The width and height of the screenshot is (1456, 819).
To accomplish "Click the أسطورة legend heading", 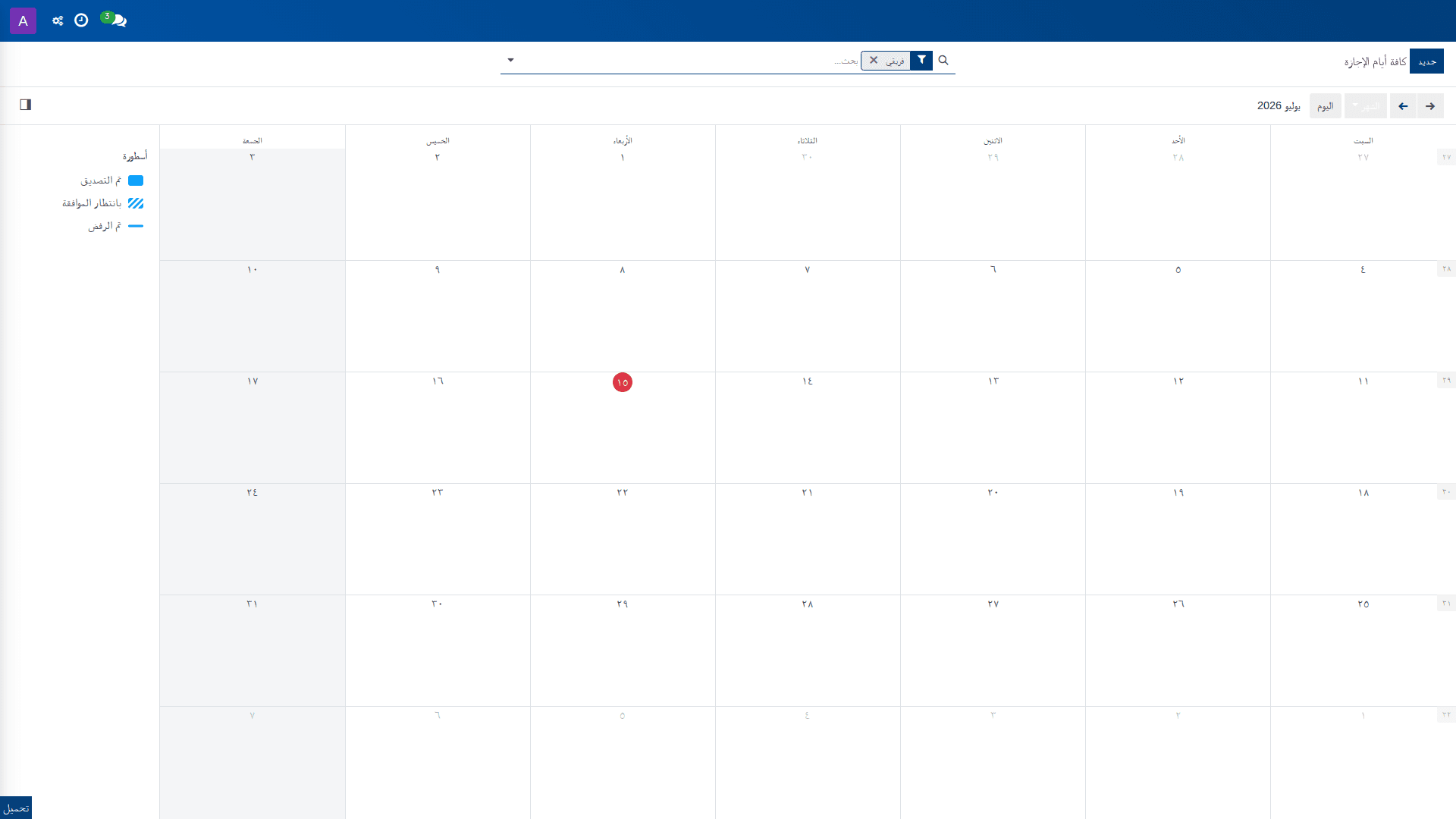I will pos(135,156).
